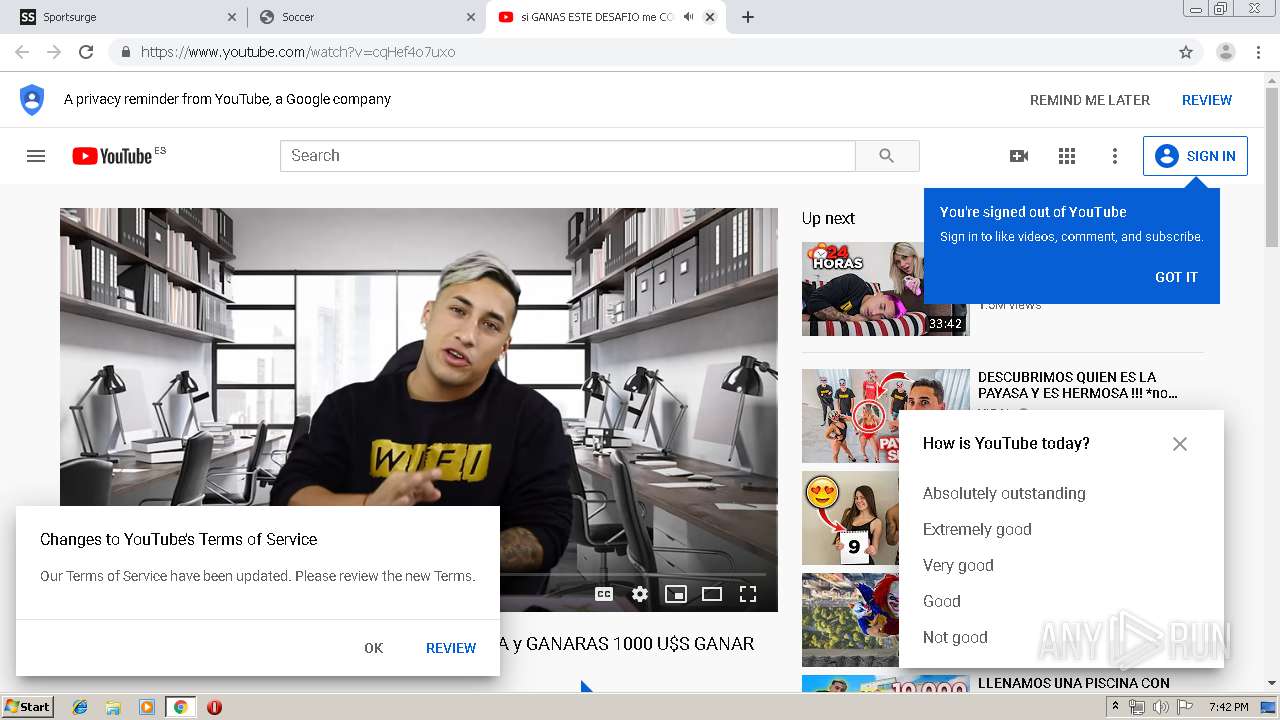
Task: Open the payasa video thumbnail
Action: (x=885, y=416)
